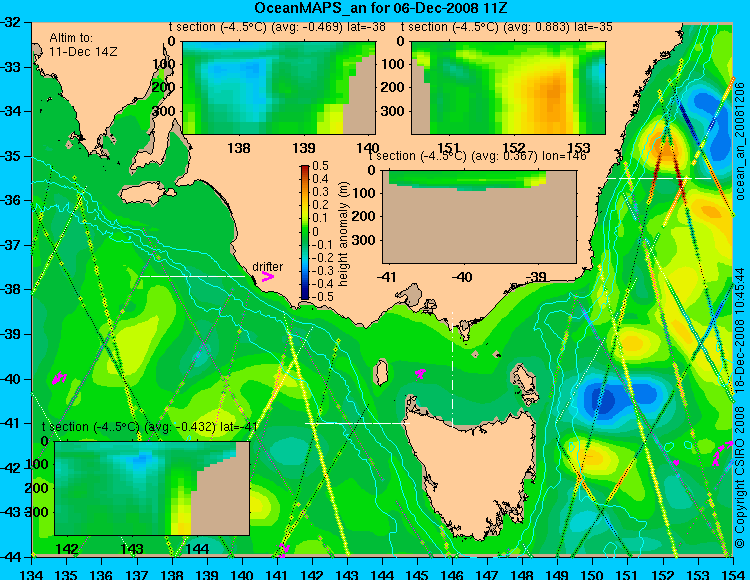The width and height of the screenshot is (750, 580).
Task: Click the -44 latitude axis label
Action: 11,557
